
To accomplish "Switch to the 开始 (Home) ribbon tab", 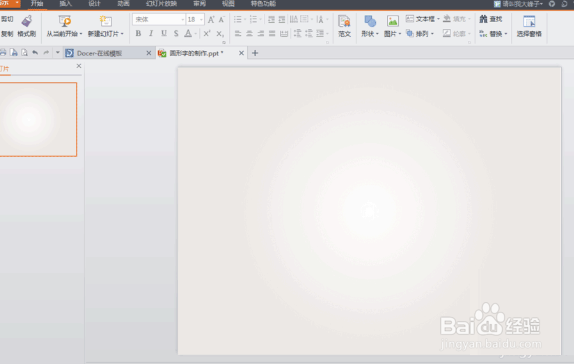I will pos(37,4).
